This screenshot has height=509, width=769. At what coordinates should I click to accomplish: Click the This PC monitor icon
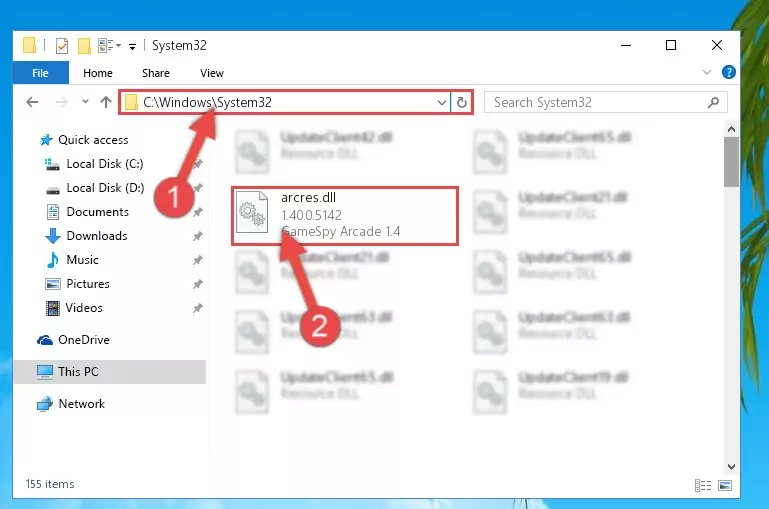45,372
